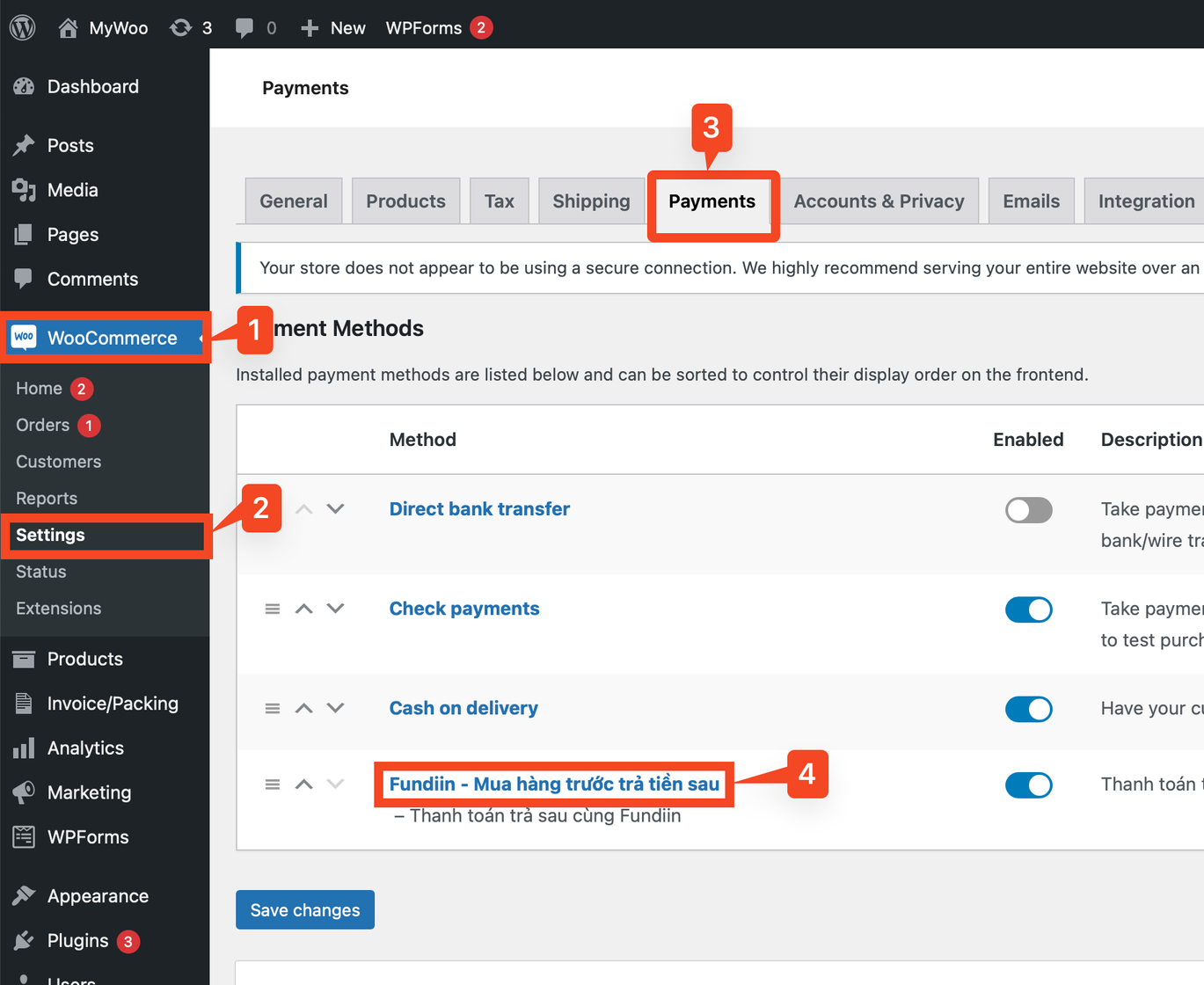Move Fundiin method up
The height and width of the screenshot is (985, 1204).
pos(303,784)
